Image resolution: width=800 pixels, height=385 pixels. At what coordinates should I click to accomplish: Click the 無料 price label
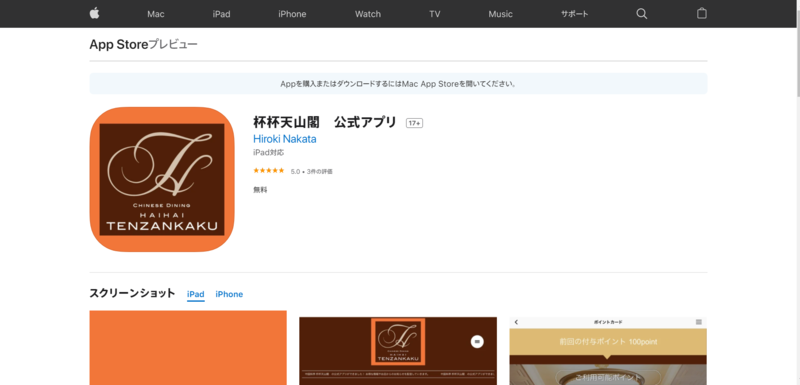coord(260,190)
